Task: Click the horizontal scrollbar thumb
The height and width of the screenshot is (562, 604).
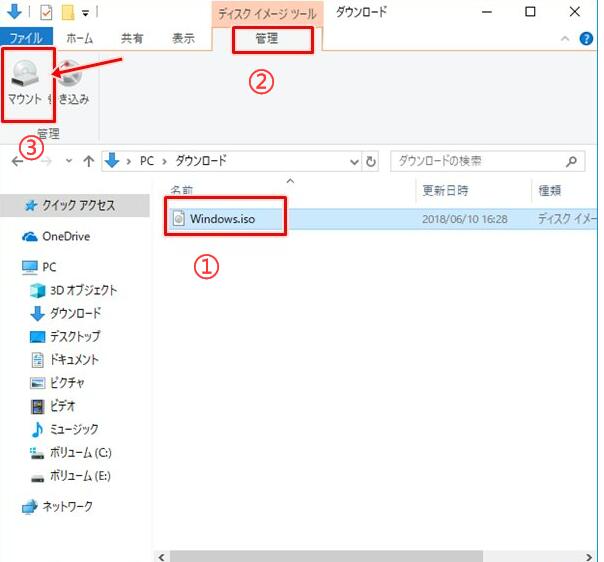Action: pyautogui.click(x=326, y=557)
